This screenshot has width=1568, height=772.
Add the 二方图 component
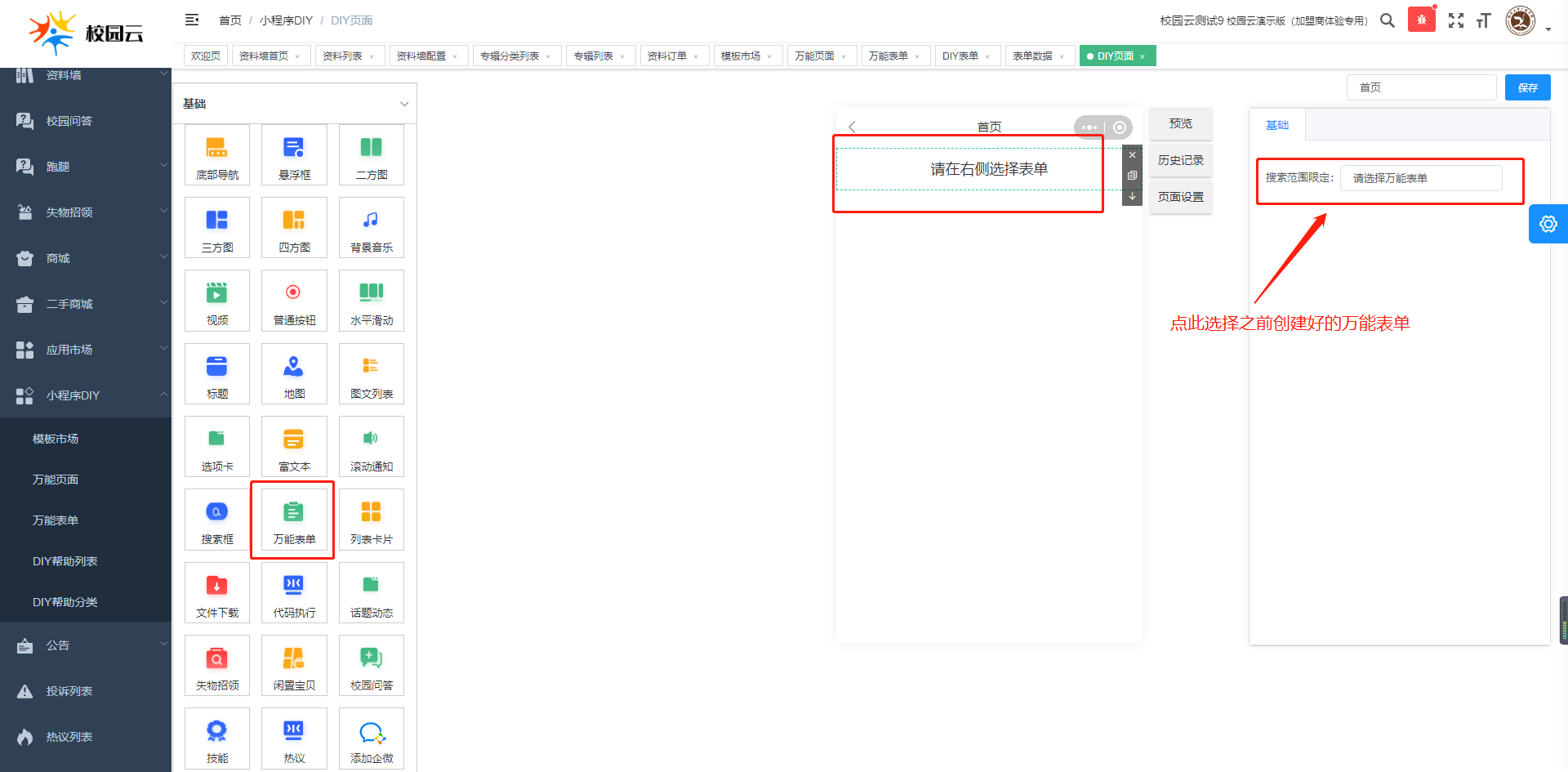coord(372,155)
